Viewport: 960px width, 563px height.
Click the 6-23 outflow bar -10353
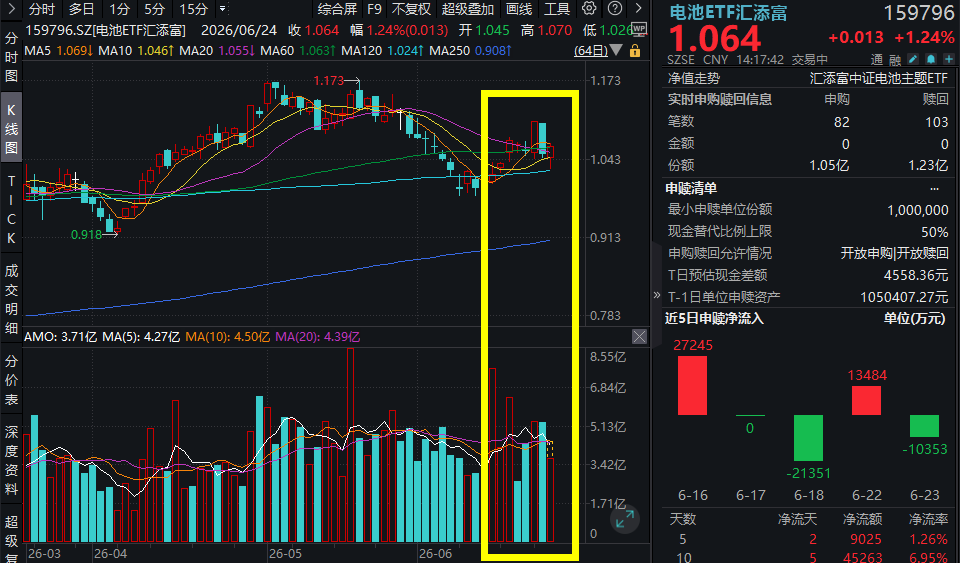click(924, 427)
